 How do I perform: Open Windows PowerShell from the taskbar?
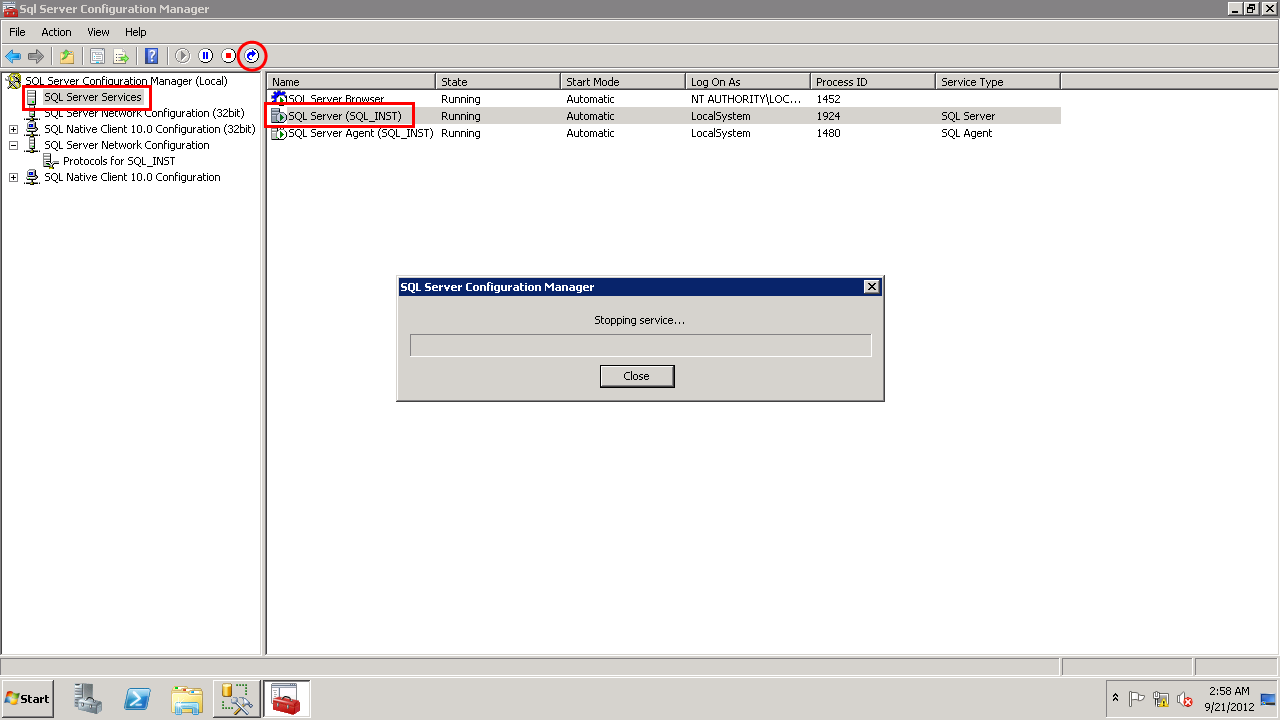138,699
